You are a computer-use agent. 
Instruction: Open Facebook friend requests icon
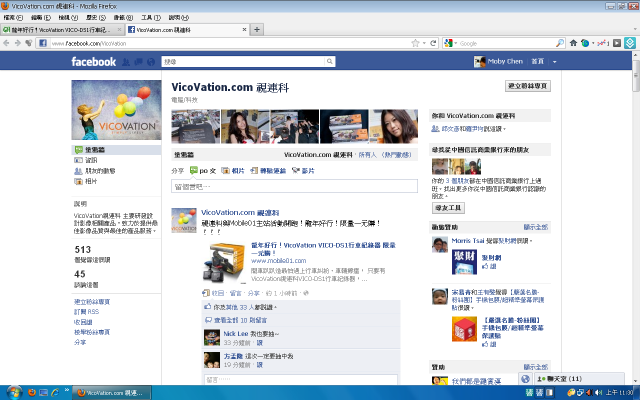(x=126, y=62)
